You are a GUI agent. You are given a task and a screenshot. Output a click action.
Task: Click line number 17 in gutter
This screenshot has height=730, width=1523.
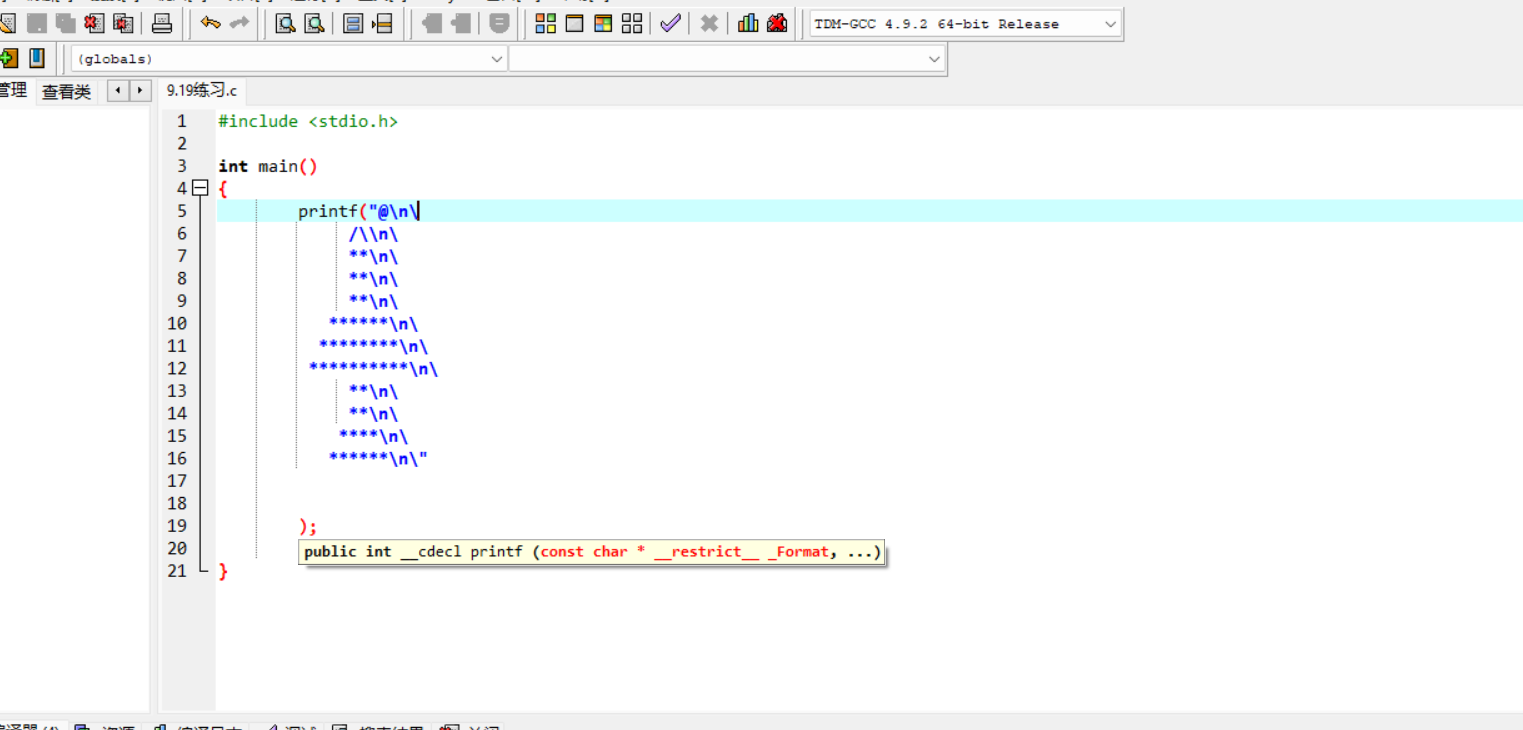pyautogui.click(x=177, y=481)
